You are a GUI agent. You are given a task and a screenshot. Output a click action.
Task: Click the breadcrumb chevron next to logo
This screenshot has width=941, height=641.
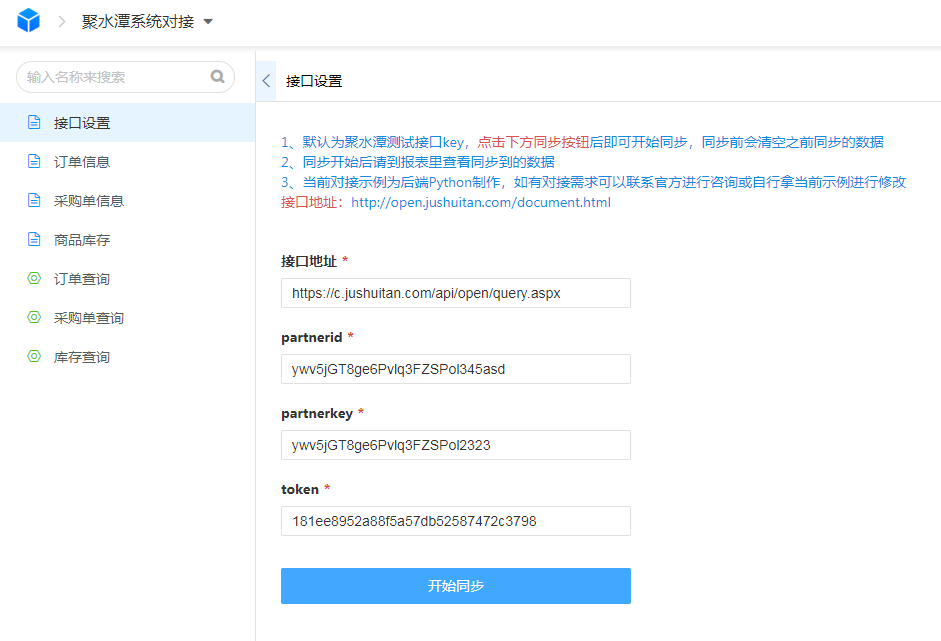(x=62, y=22)
